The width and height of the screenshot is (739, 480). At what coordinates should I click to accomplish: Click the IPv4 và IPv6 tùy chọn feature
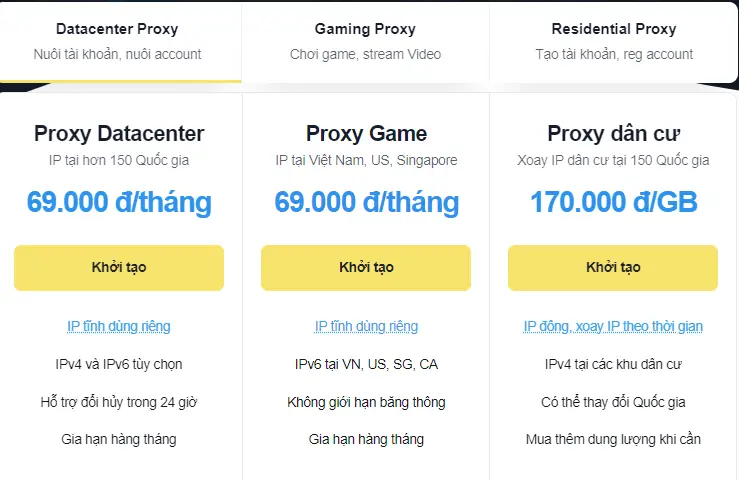pyautogui.click(x=119, y=364)
